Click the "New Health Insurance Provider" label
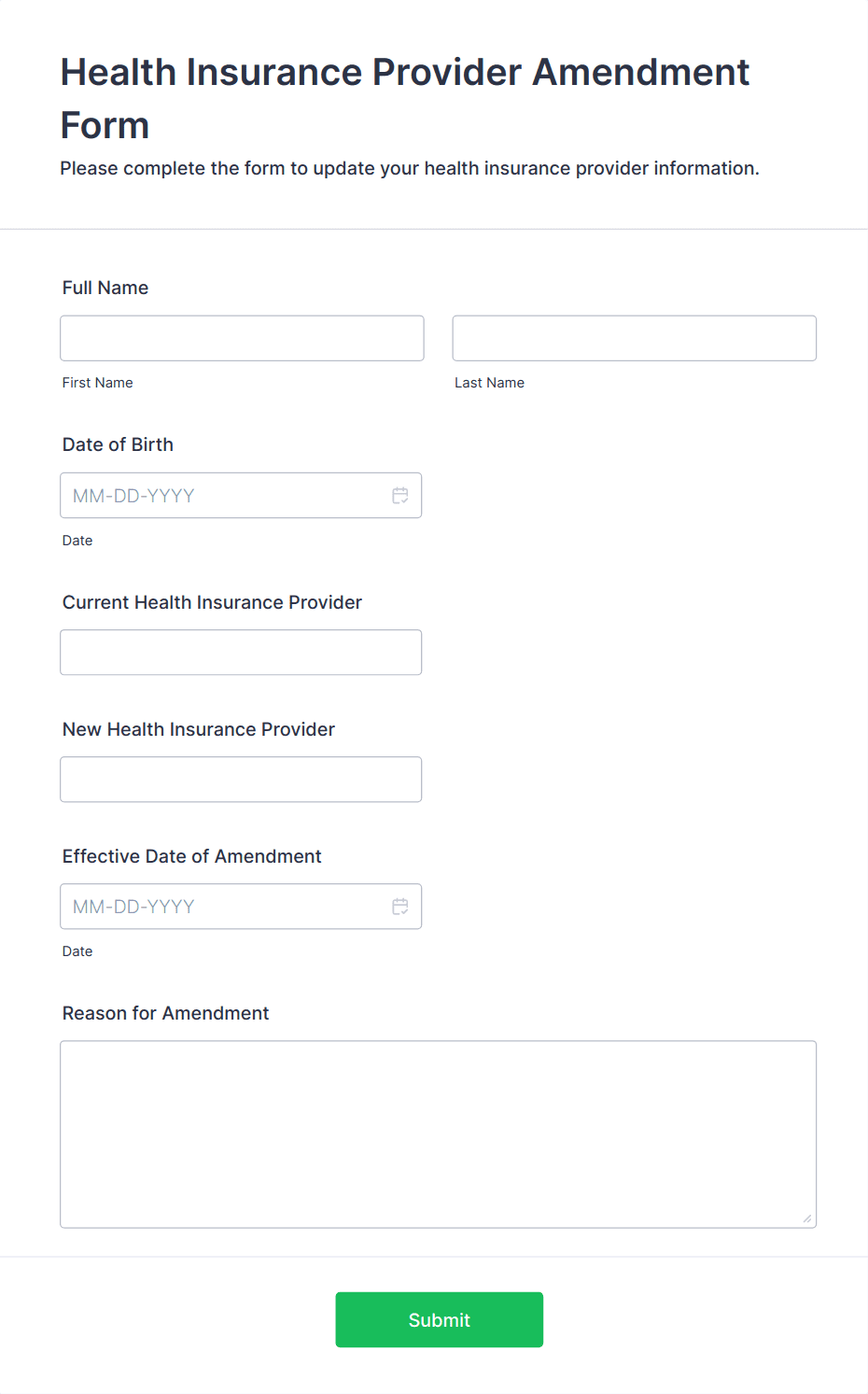Image resolution: width=868 pixels, height=1394 pixels. (x=199, y=729)
